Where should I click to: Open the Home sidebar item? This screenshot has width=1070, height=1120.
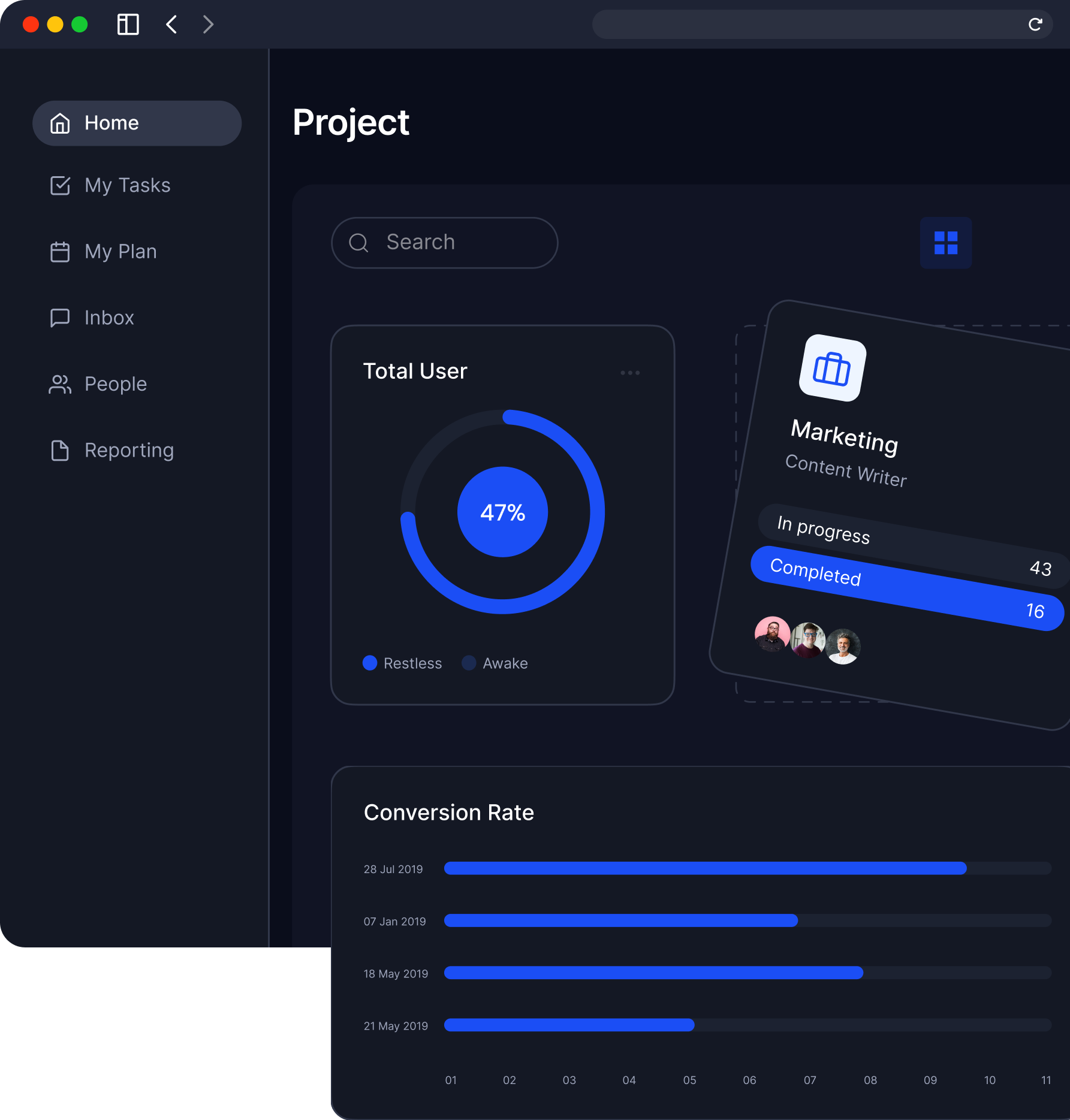137,123
